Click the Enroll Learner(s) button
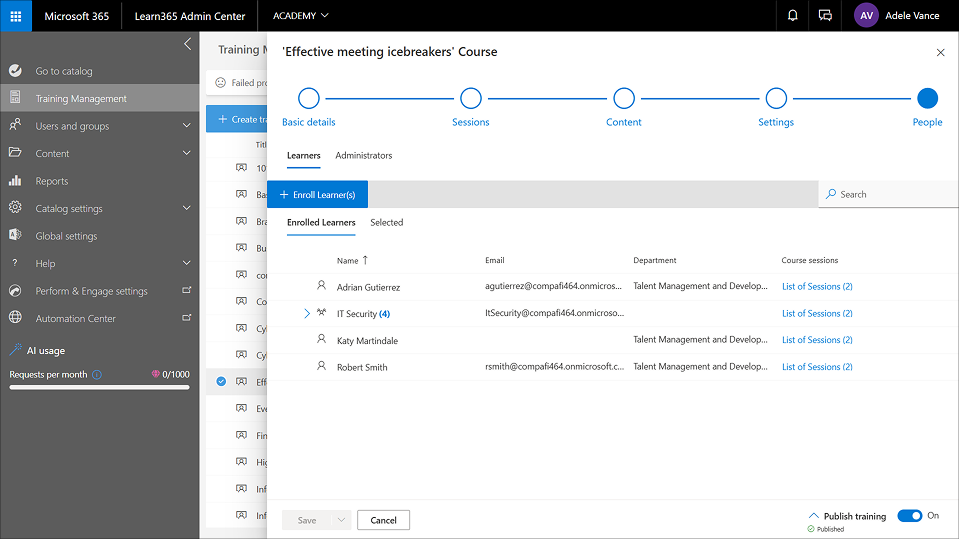959x539 pixels. click(x=317, y=195)
